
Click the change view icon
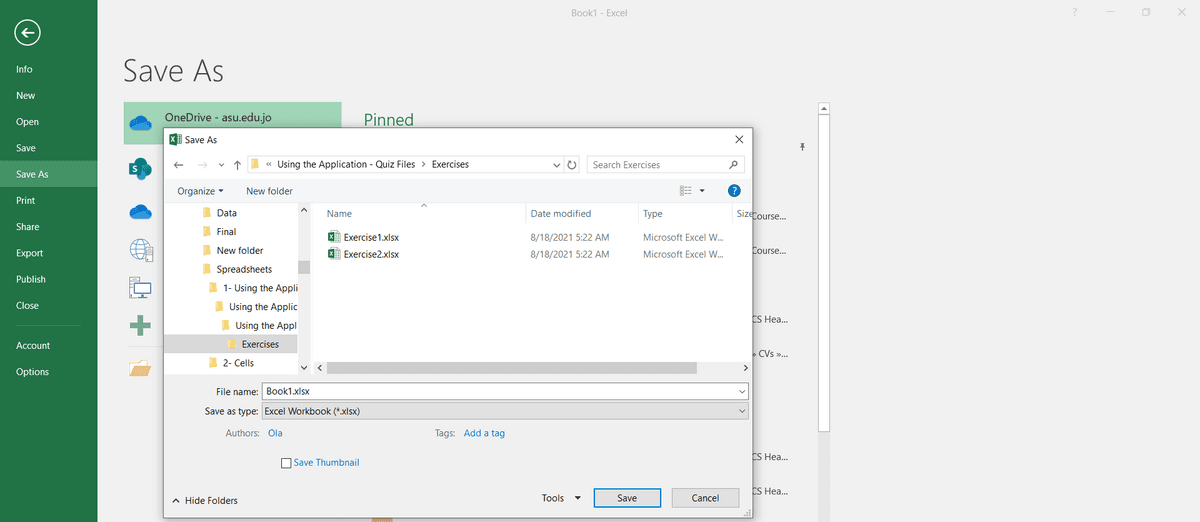[686, 190]
